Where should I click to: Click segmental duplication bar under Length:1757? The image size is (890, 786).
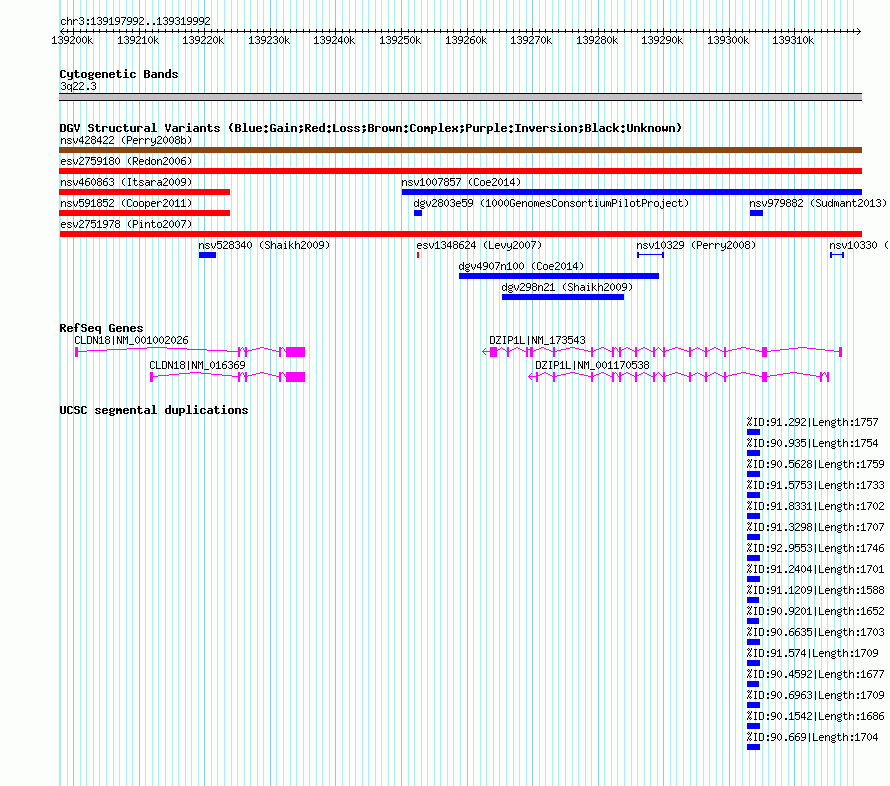(x=753, y=432)
